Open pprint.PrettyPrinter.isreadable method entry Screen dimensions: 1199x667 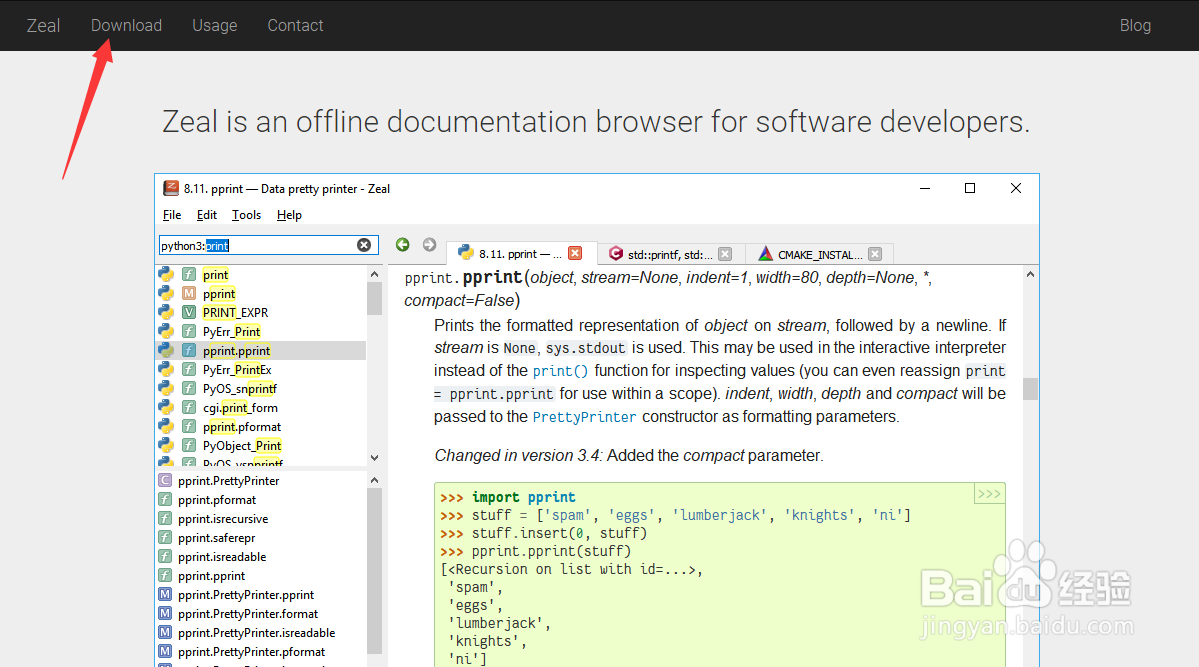point(256,633)
